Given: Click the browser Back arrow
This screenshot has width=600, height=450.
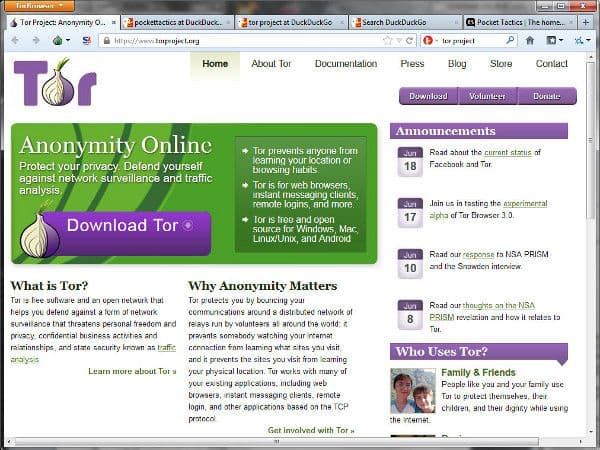Looking at the screenshot, I should [16, 41].
